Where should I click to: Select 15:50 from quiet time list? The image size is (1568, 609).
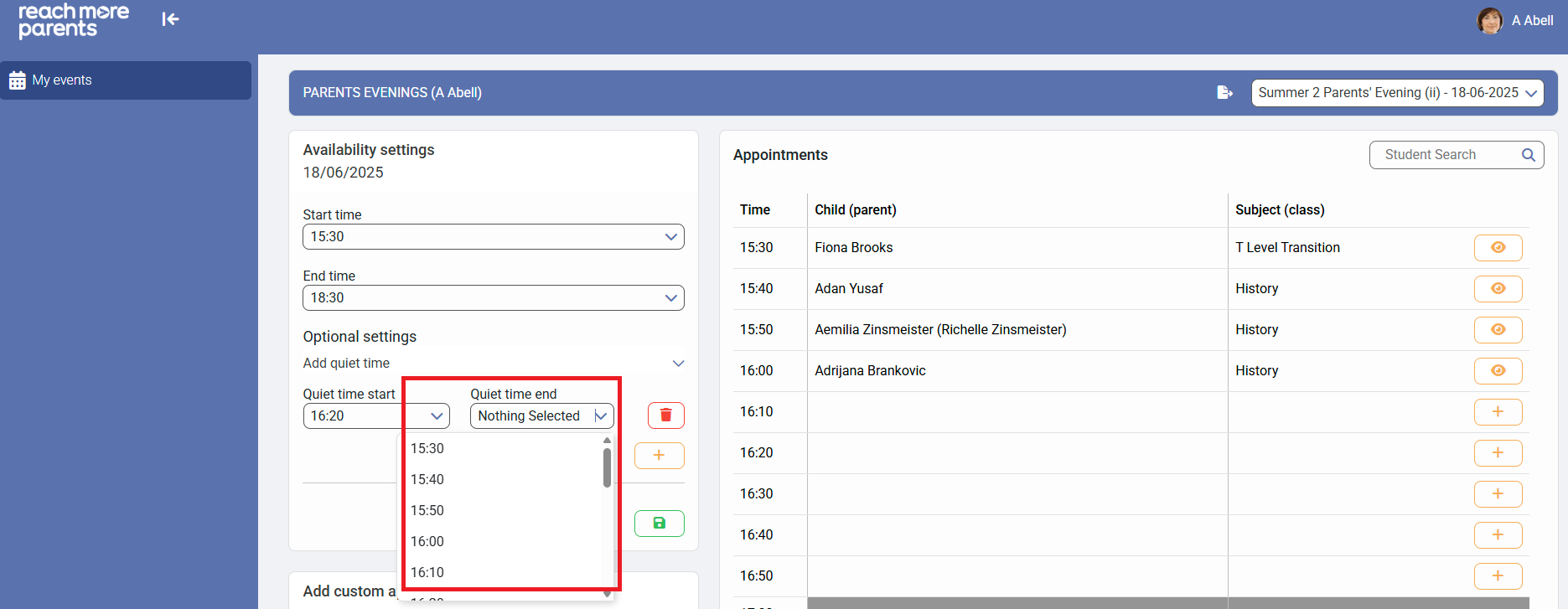point(427,510)
